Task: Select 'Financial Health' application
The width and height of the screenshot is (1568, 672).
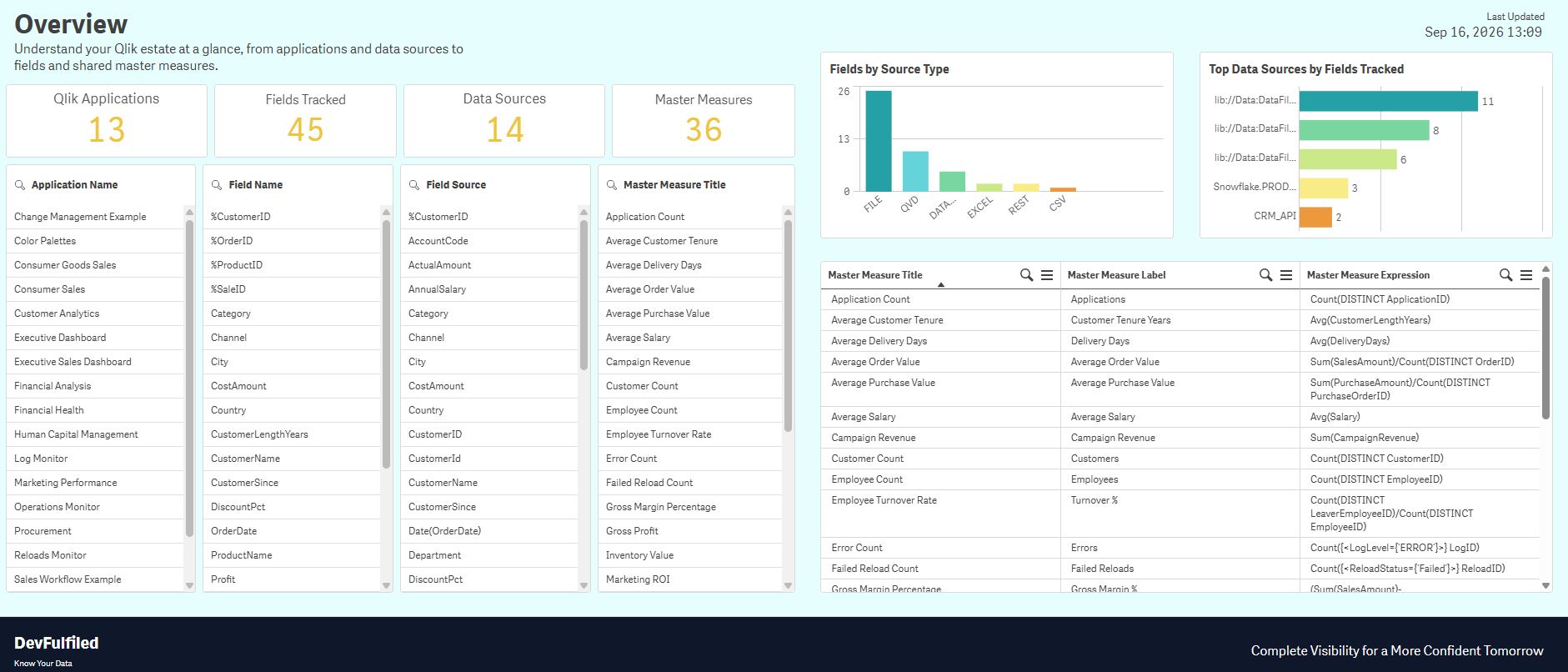Action: pos(95,410)
